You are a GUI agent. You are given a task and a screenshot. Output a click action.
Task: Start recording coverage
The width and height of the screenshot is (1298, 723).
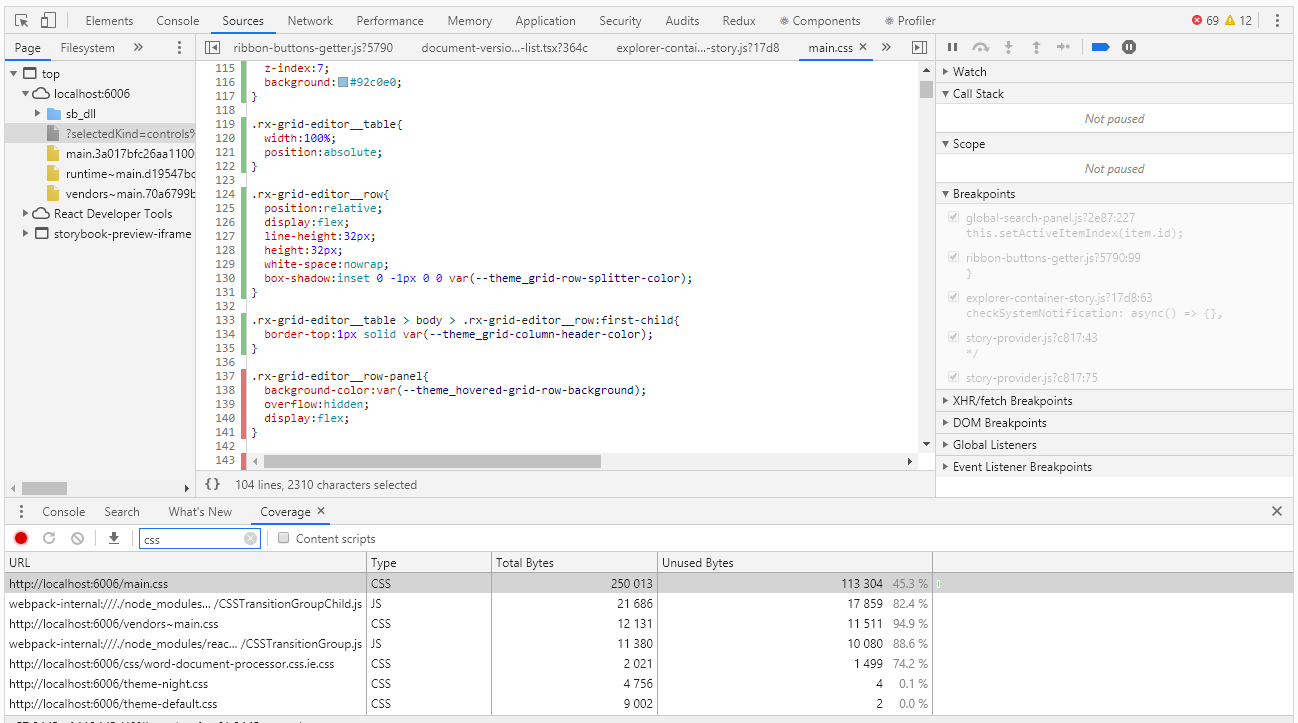pyautogui.click(x=21, y=538)
